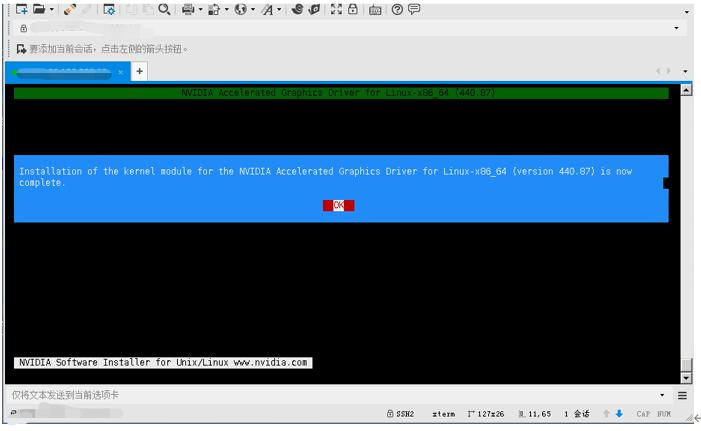This screenshot has height=431, width=701.
Task: Toggle full screen mode icon
Action: (336, 9)
